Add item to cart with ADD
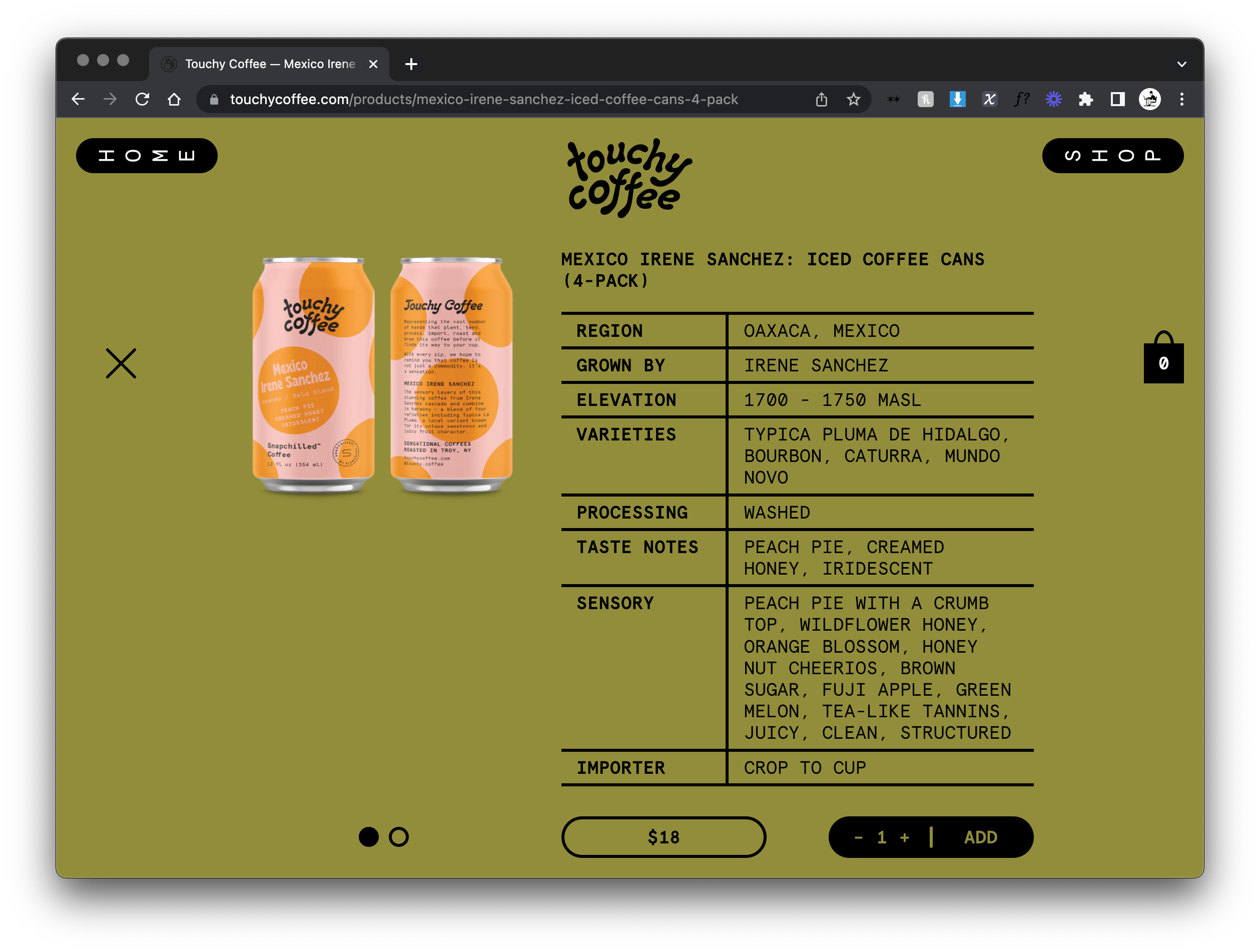 point(980,837)
